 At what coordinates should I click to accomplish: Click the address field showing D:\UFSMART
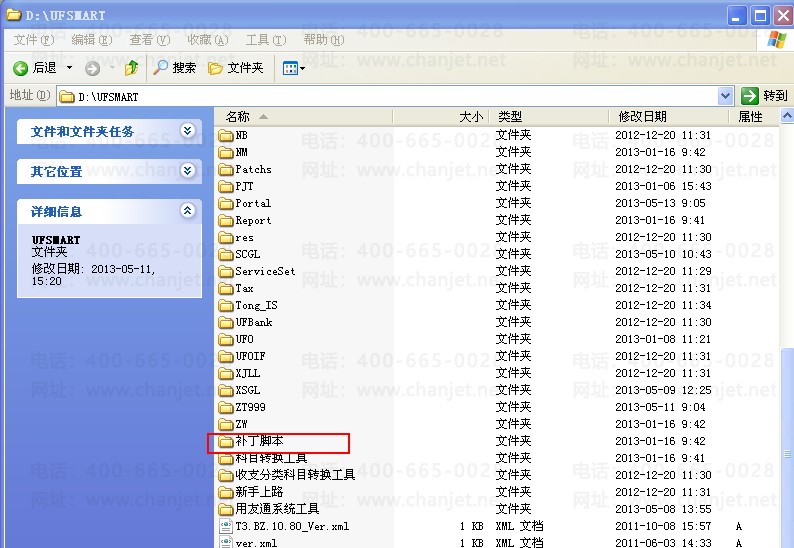(387, 96)
